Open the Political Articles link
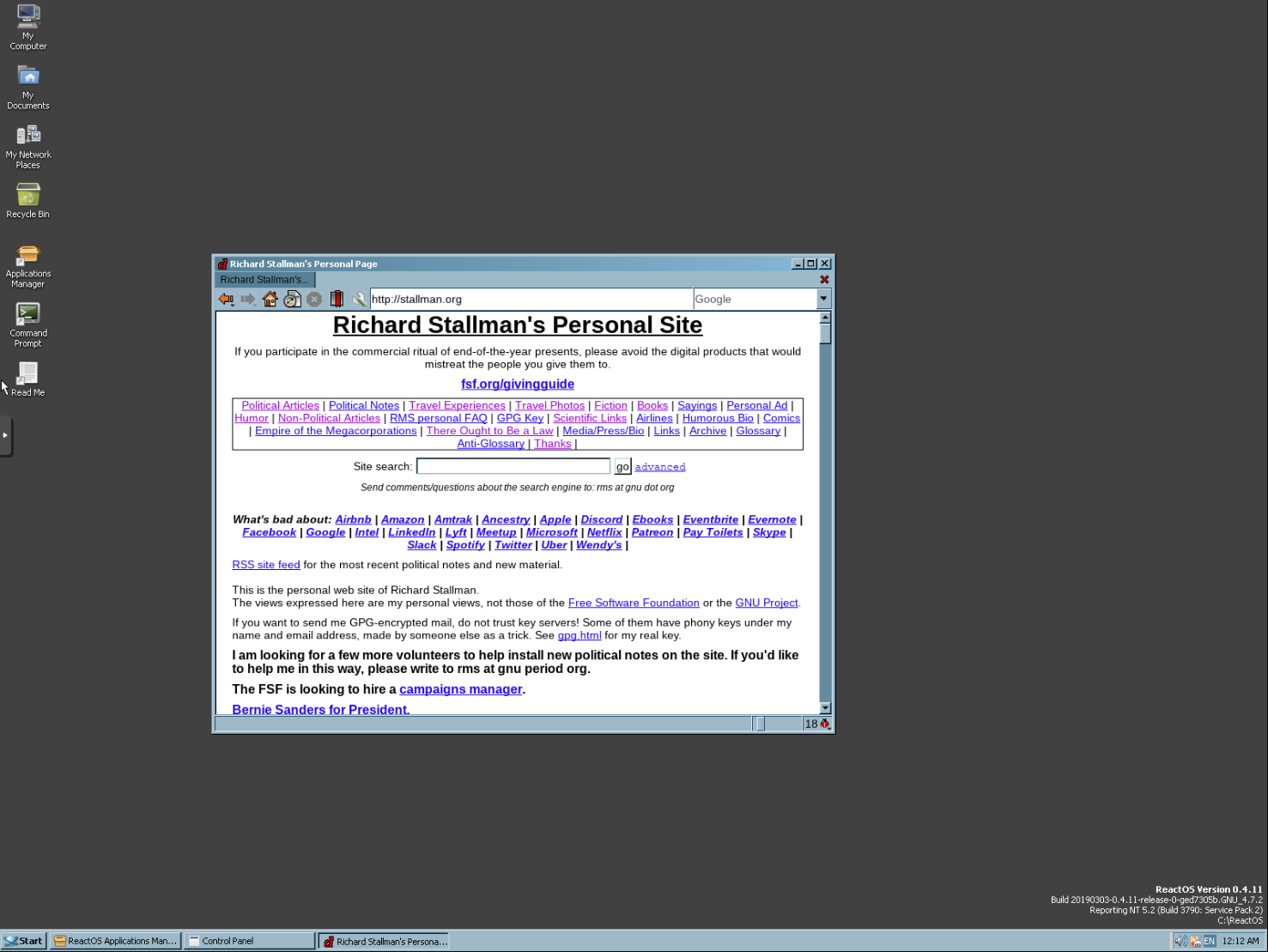 click(280, 405)
